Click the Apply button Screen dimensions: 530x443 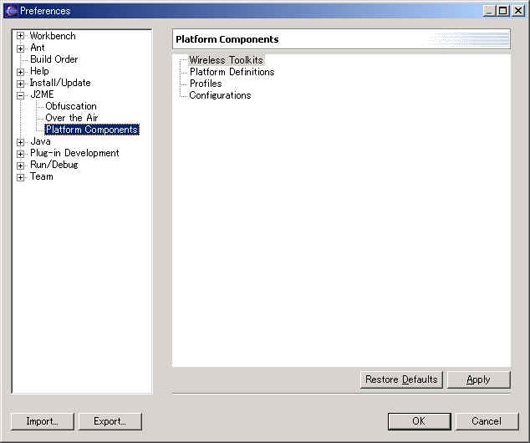478,380
